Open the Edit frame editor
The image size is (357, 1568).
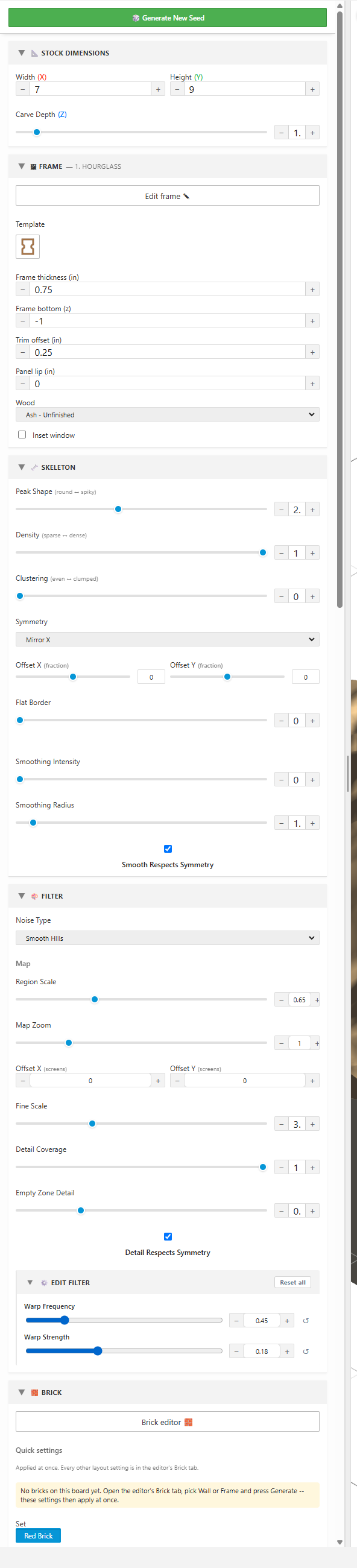(167, 196)
